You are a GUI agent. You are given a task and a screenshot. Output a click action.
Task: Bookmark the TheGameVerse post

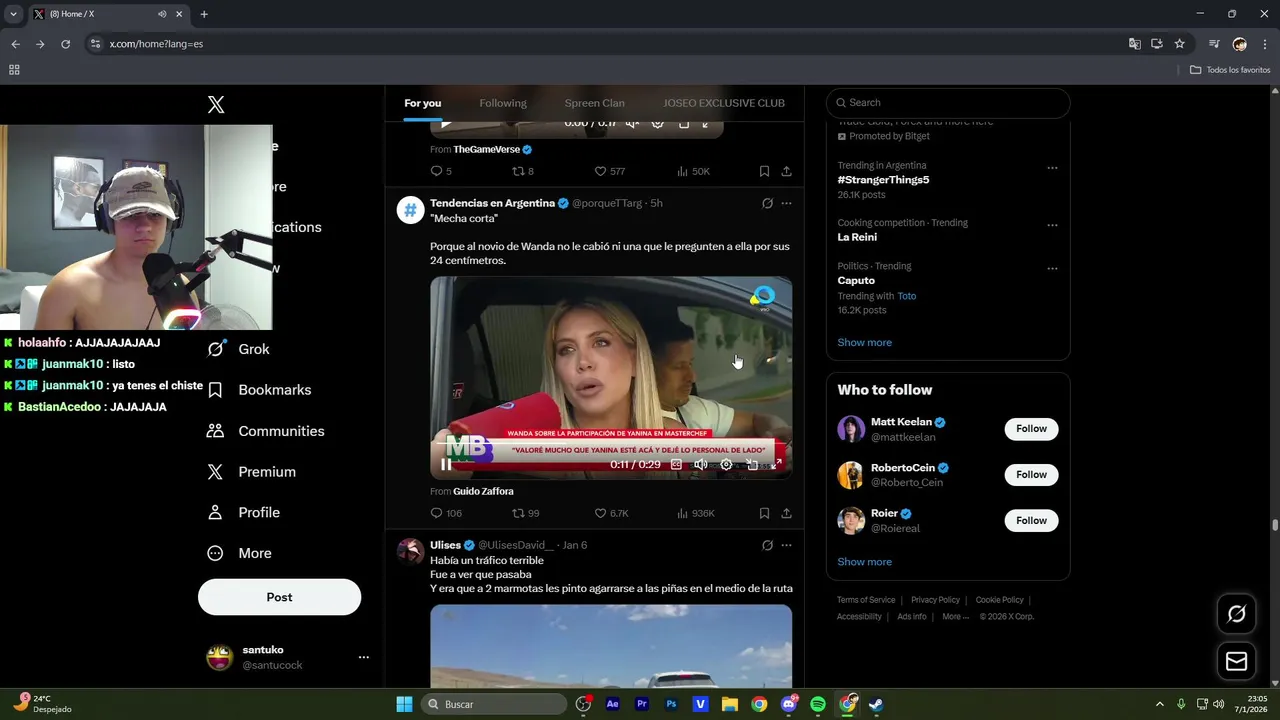point(764,171)
